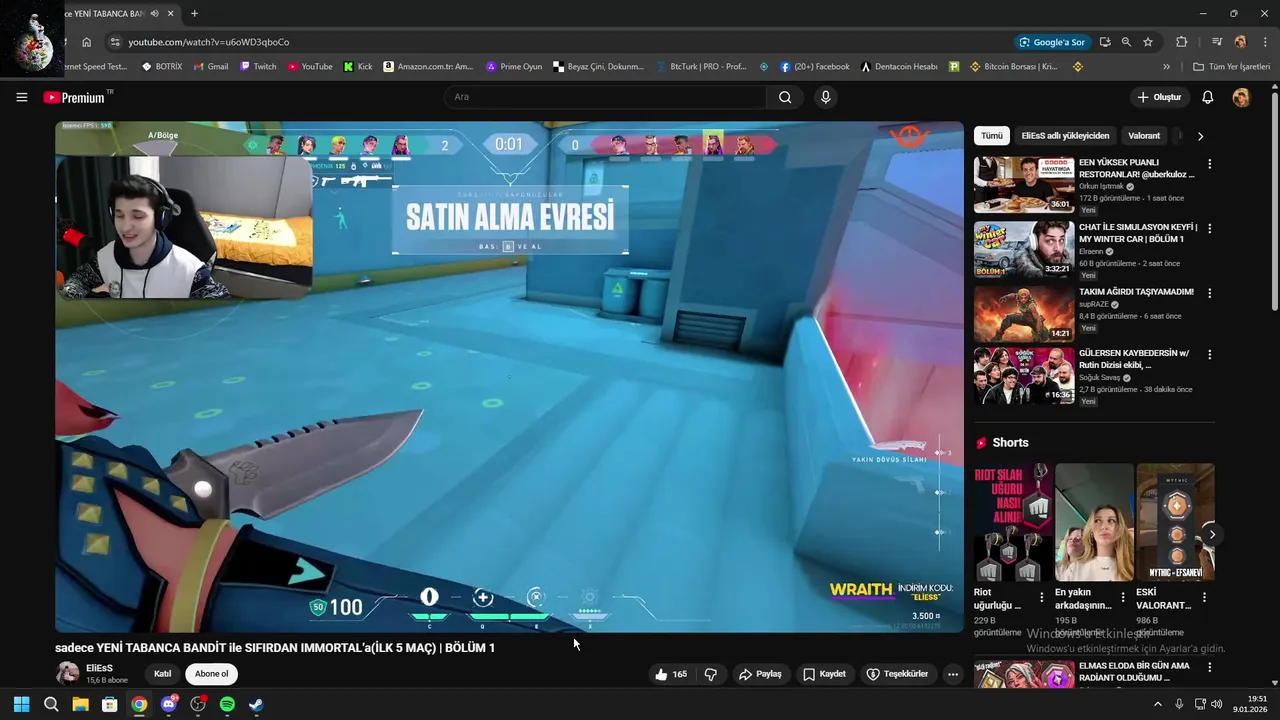Open the EEN YÜKSEK PUANLI RESTORANLAR thumbnail
This screenshot has width=1280, height=720.
coord(1024,184)
